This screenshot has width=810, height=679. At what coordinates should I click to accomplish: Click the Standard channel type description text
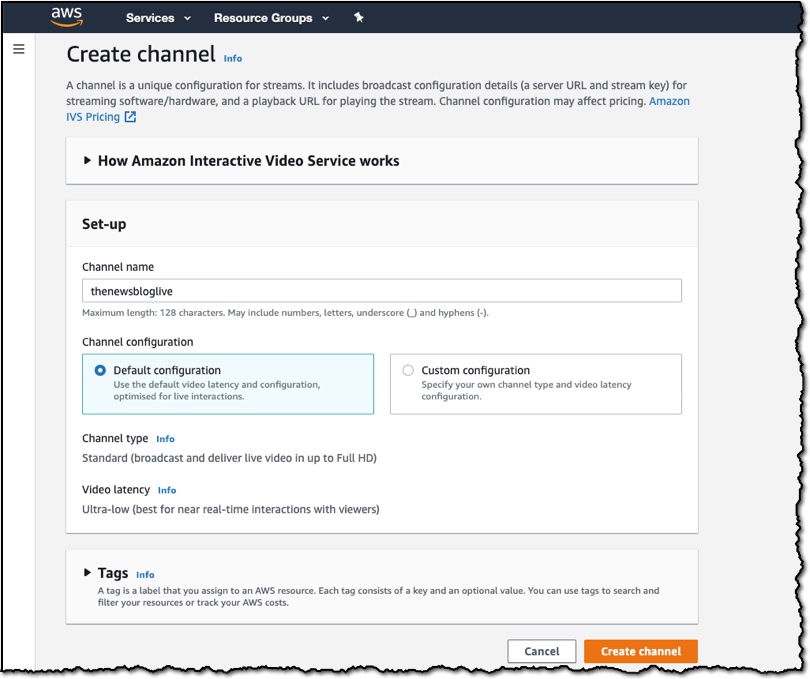click(229, 458)
